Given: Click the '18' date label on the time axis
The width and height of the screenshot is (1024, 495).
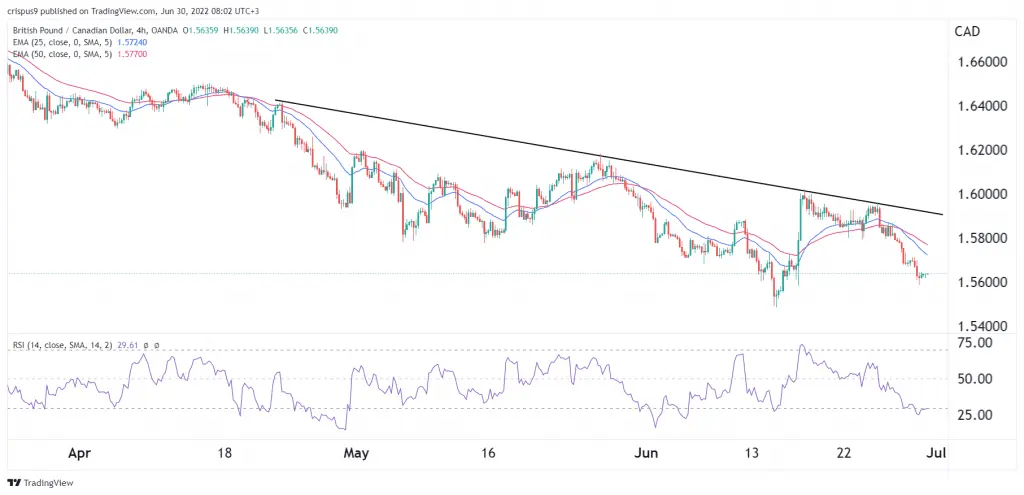Looking at the screenshot, I should 225,453.
